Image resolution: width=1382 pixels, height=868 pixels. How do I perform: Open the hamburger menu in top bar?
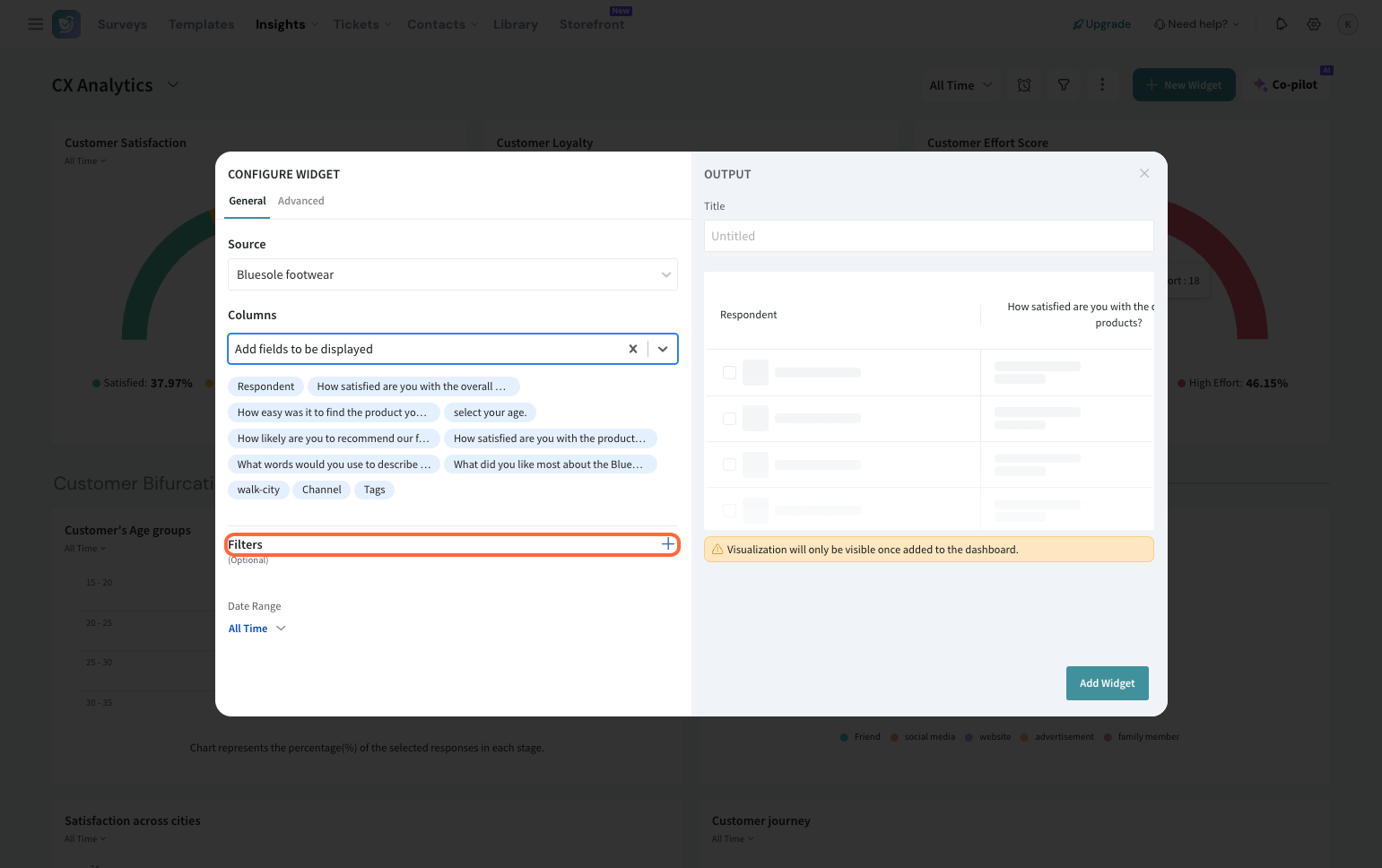click(x=36, y=24)
